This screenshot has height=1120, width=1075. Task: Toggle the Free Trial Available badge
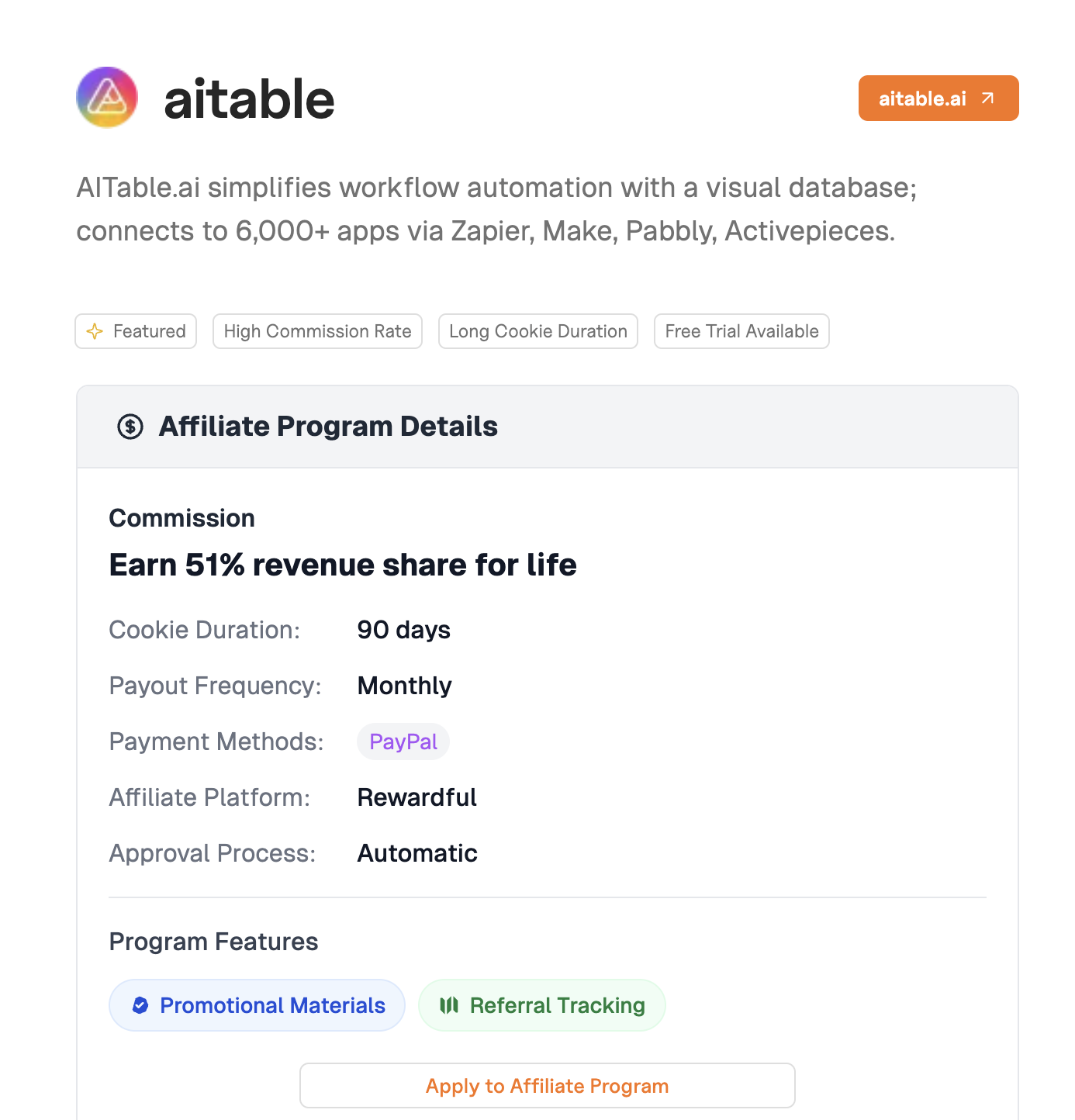click(x=741, y=331)
